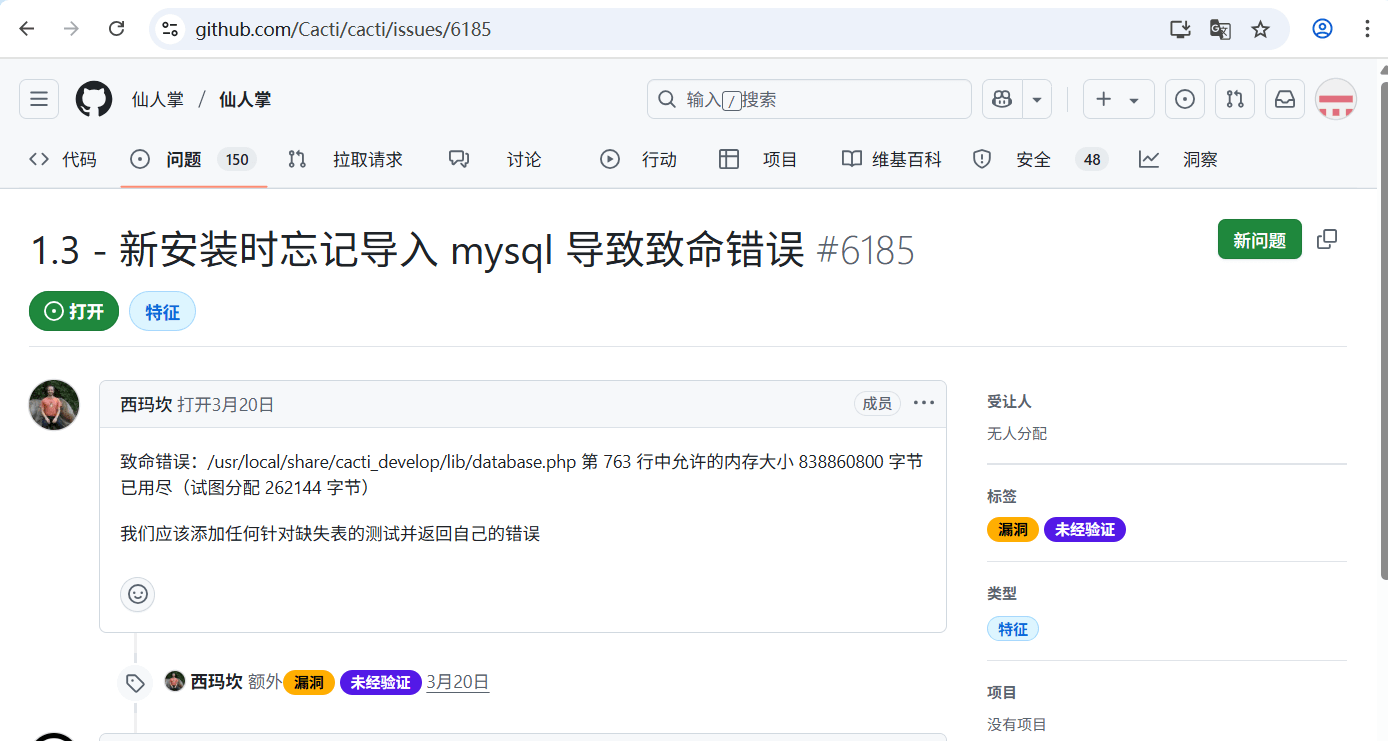Go to the GitHub homepage via the Octocat logo

[95, 99]
